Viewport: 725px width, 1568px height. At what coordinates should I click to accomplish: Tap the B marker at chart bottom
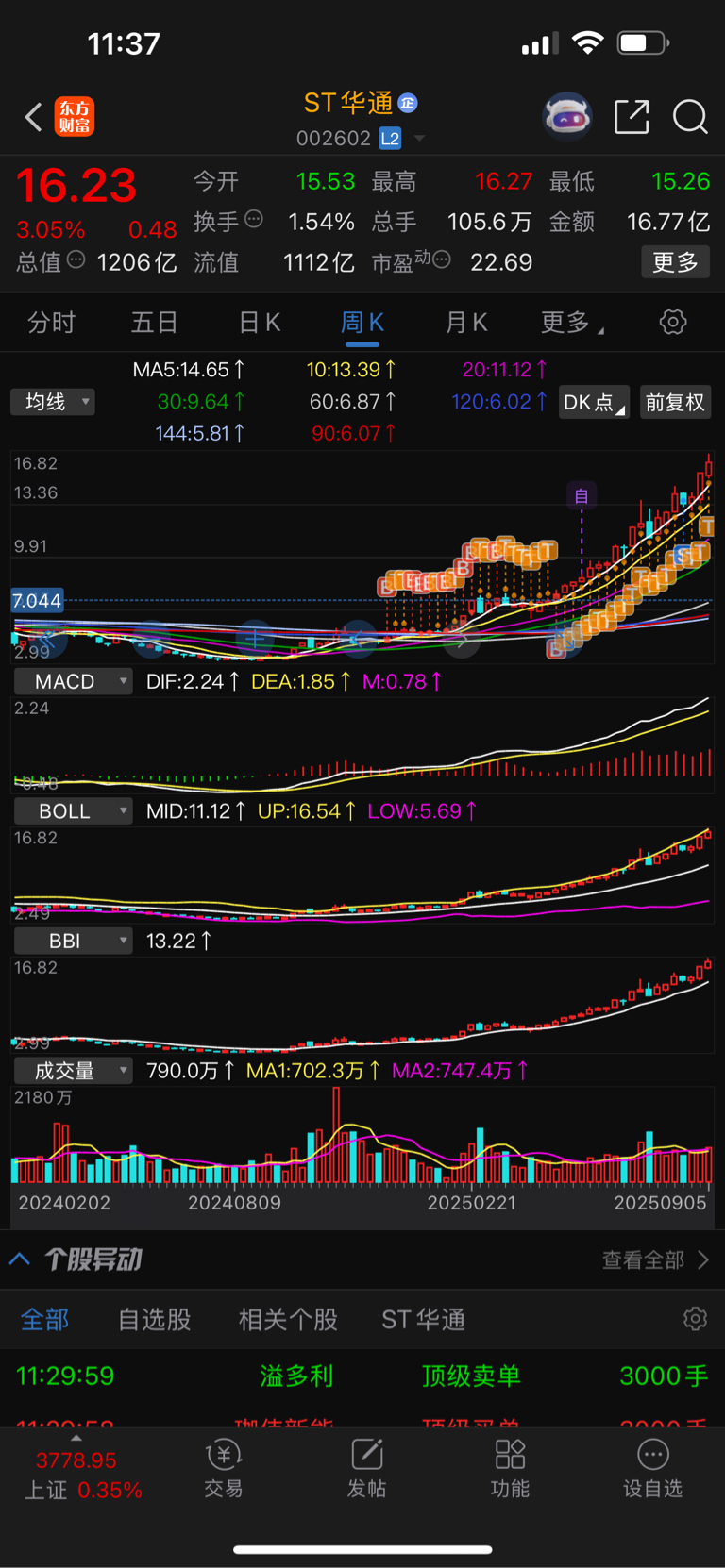click(x=556, y=649)
